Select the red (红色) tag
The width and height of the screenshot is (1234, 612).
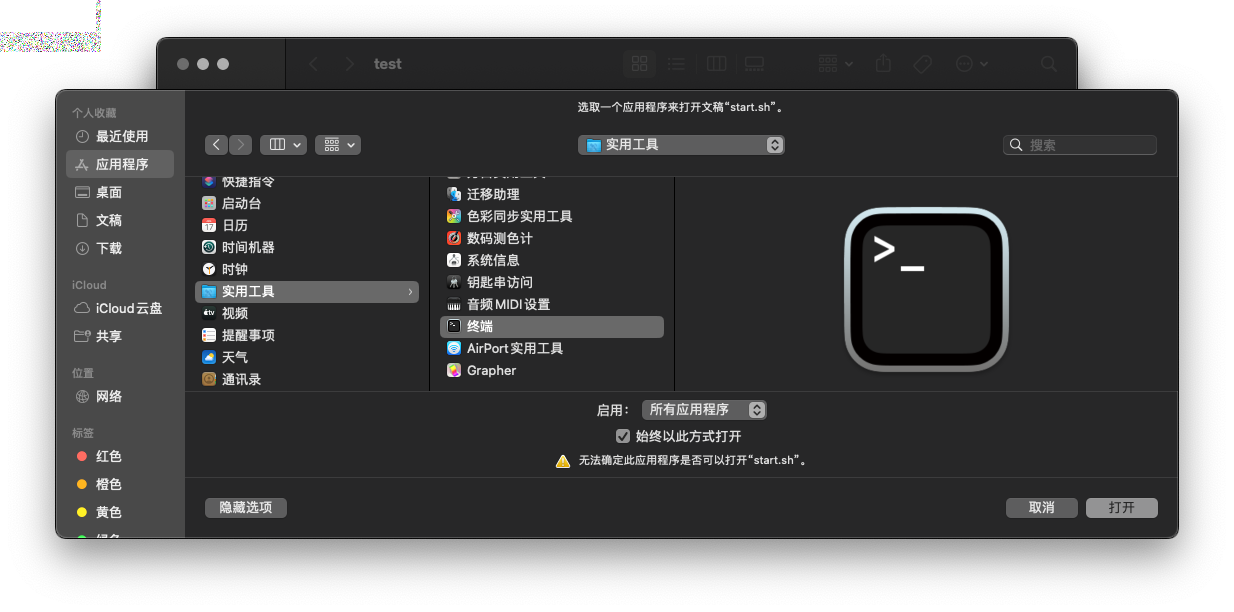pos(120,456)
